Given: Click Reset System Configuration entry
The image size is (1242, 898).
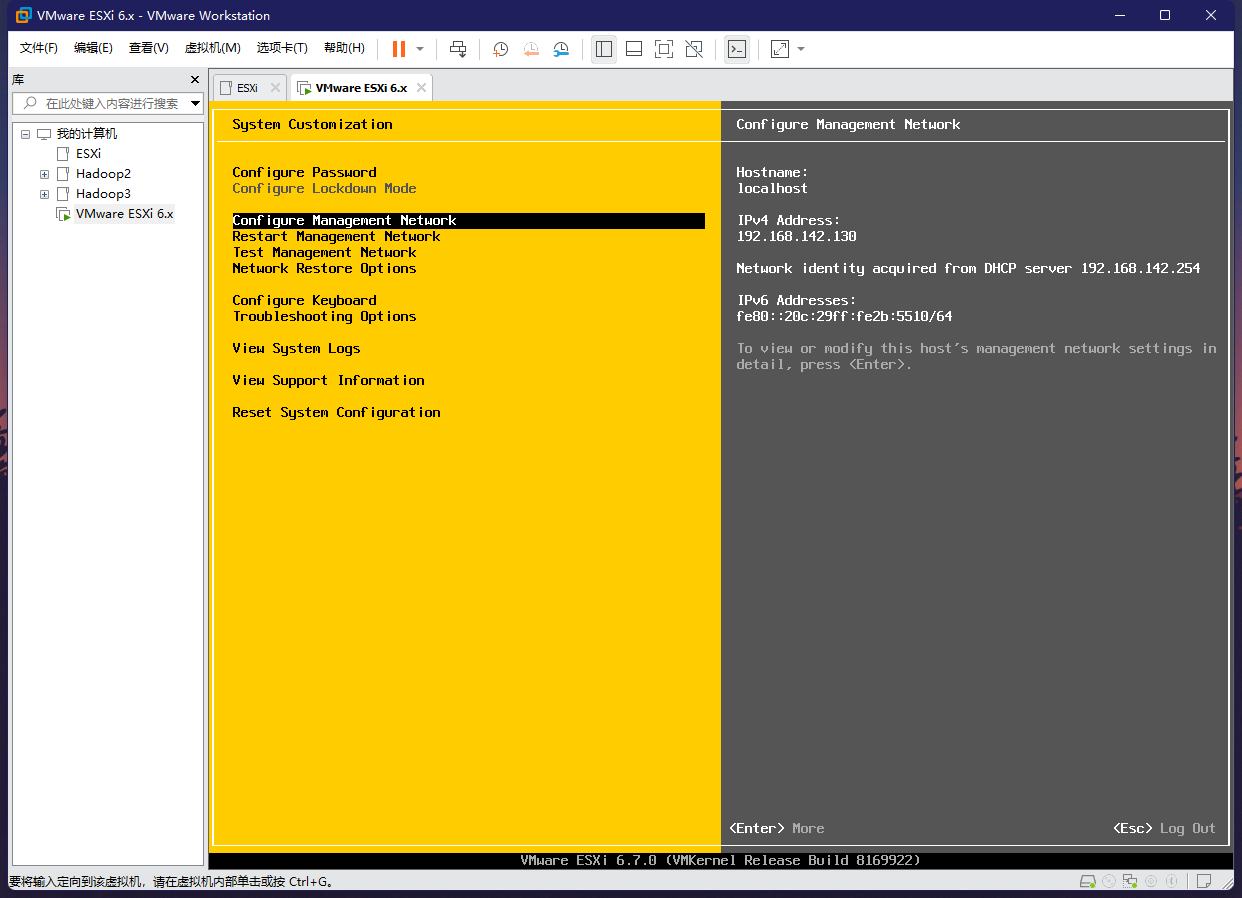Looking at the screenshot, I should (336, 412).
